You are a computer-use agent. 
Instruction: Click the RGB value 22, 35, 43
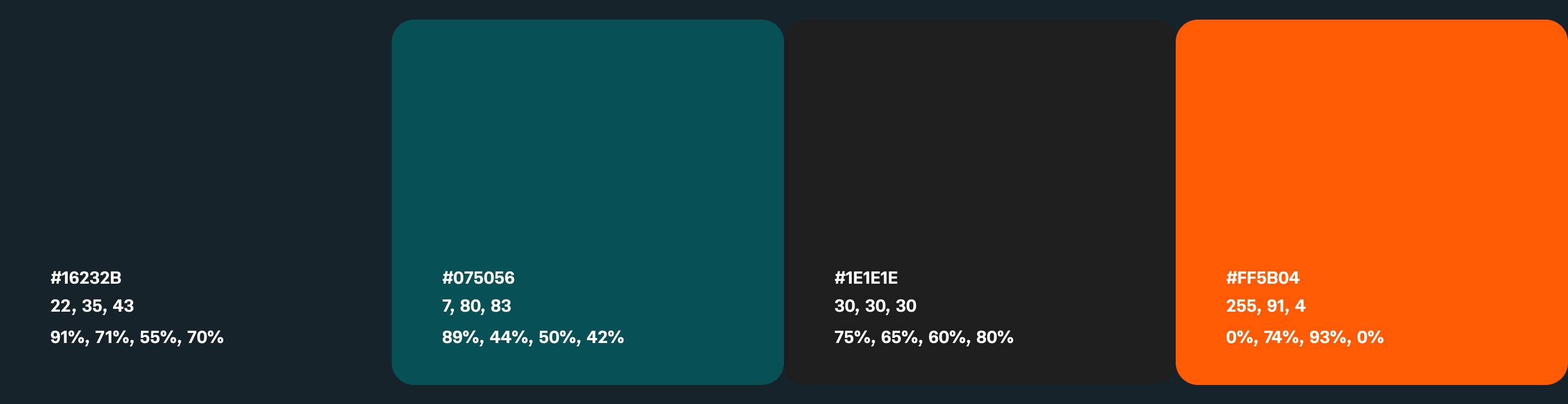(92, 306)
